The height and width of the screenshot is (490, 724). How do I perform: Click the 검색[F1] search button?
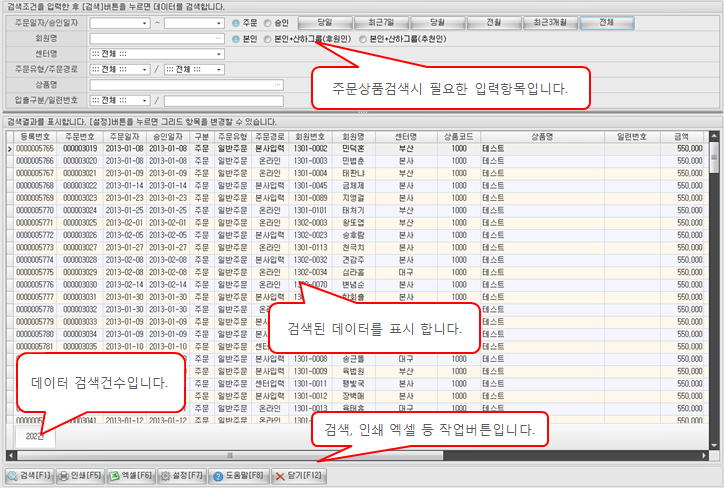click(29, 476)
